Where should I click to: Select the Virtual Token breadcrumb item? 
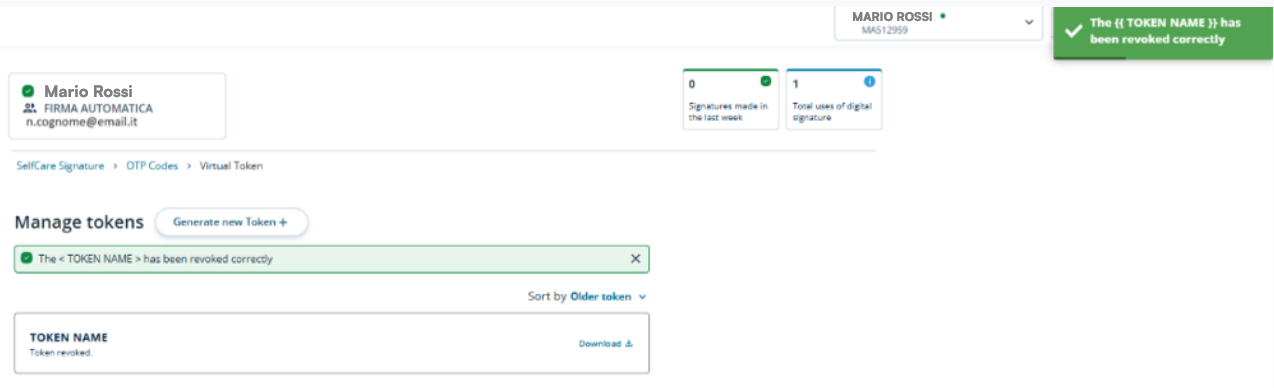coord(231,166)
